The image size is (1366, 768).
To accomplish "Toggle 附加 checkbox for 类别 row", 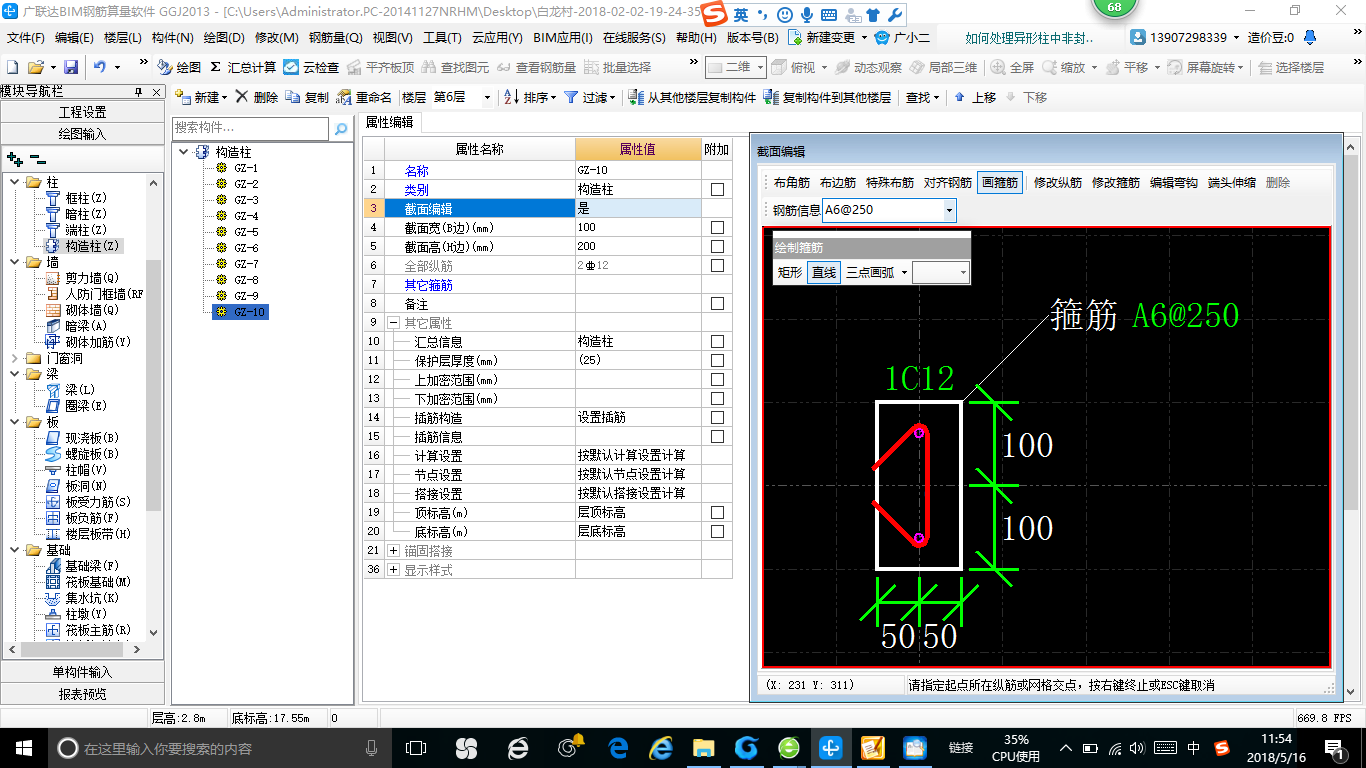I will [717, 189].
